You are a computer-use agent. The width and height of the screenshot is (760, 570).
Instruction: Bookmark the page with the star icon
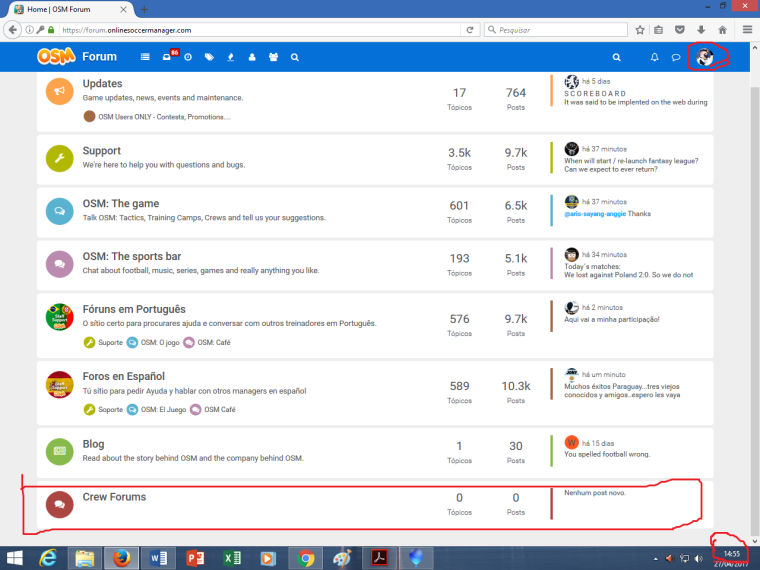click(x=640, y=30)
